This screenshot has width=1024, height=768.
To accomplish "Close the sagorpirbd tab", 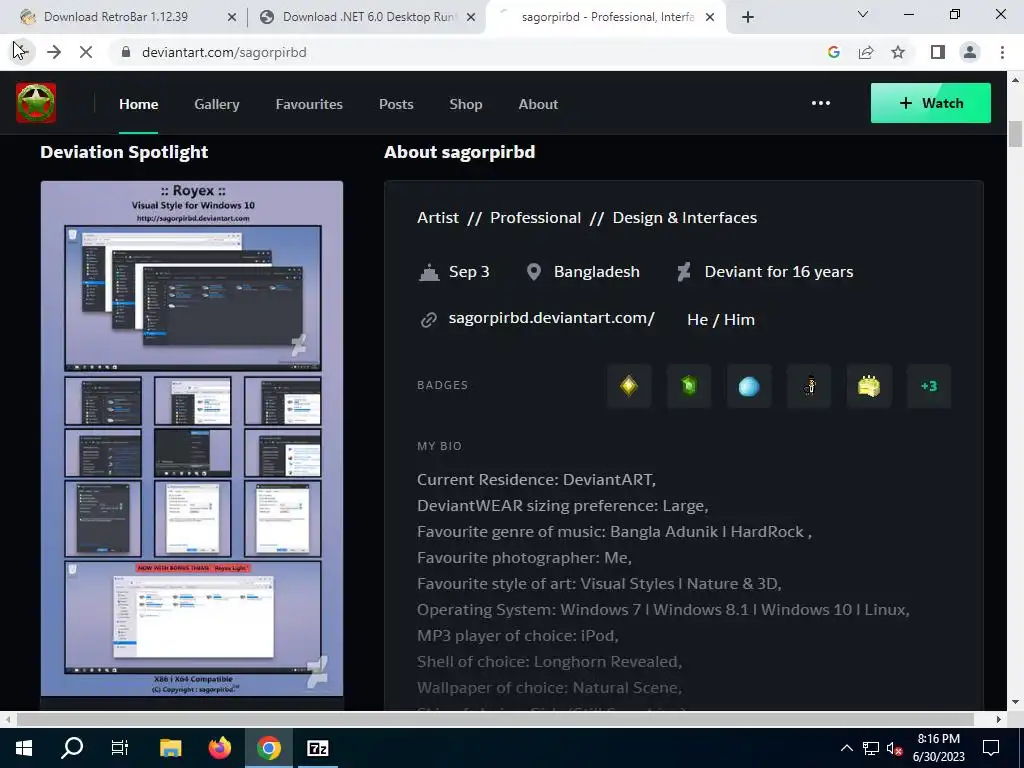I will pyautogui.click(x=710, y=17).
